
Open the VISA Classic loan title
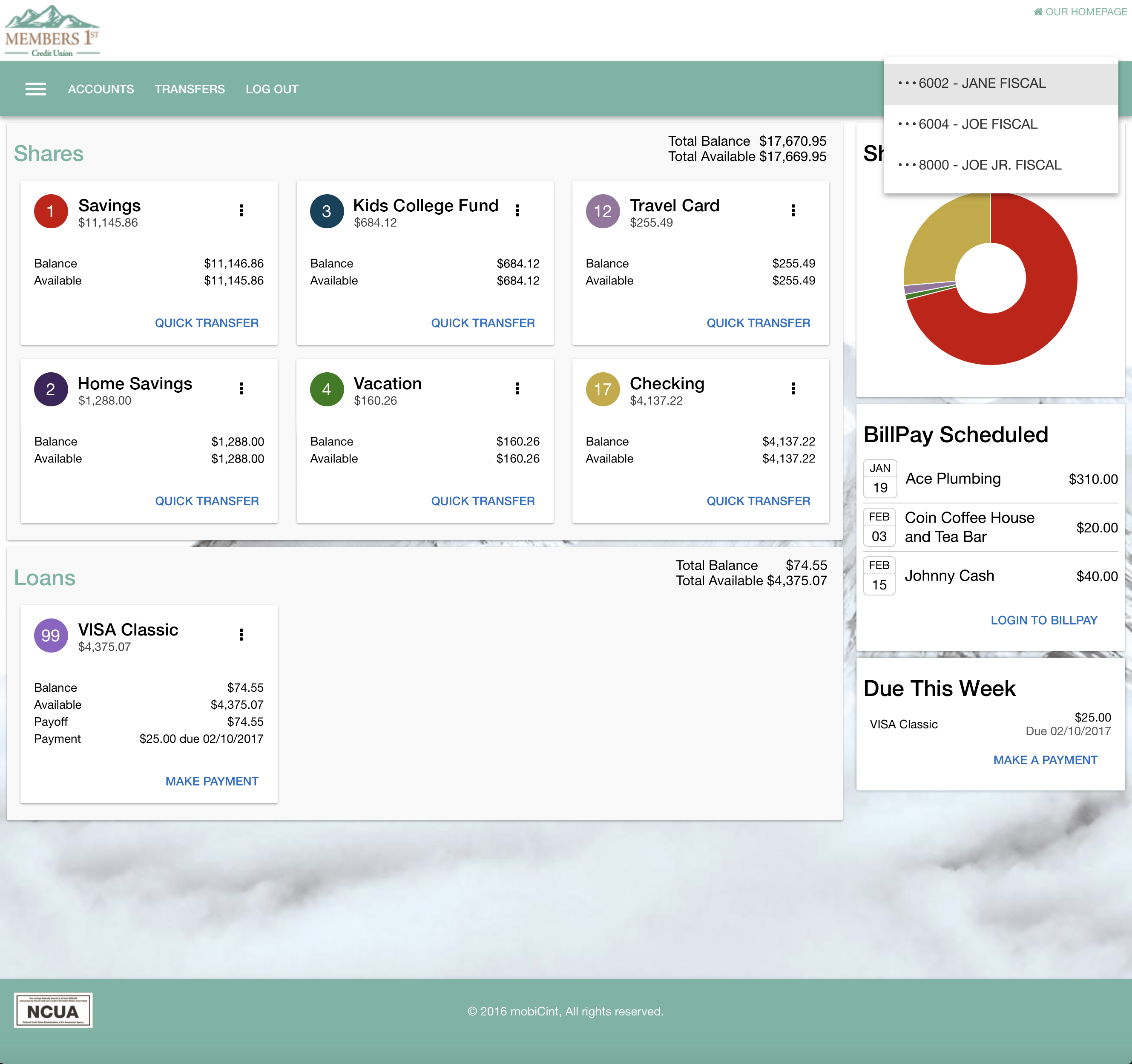(128, 630)
